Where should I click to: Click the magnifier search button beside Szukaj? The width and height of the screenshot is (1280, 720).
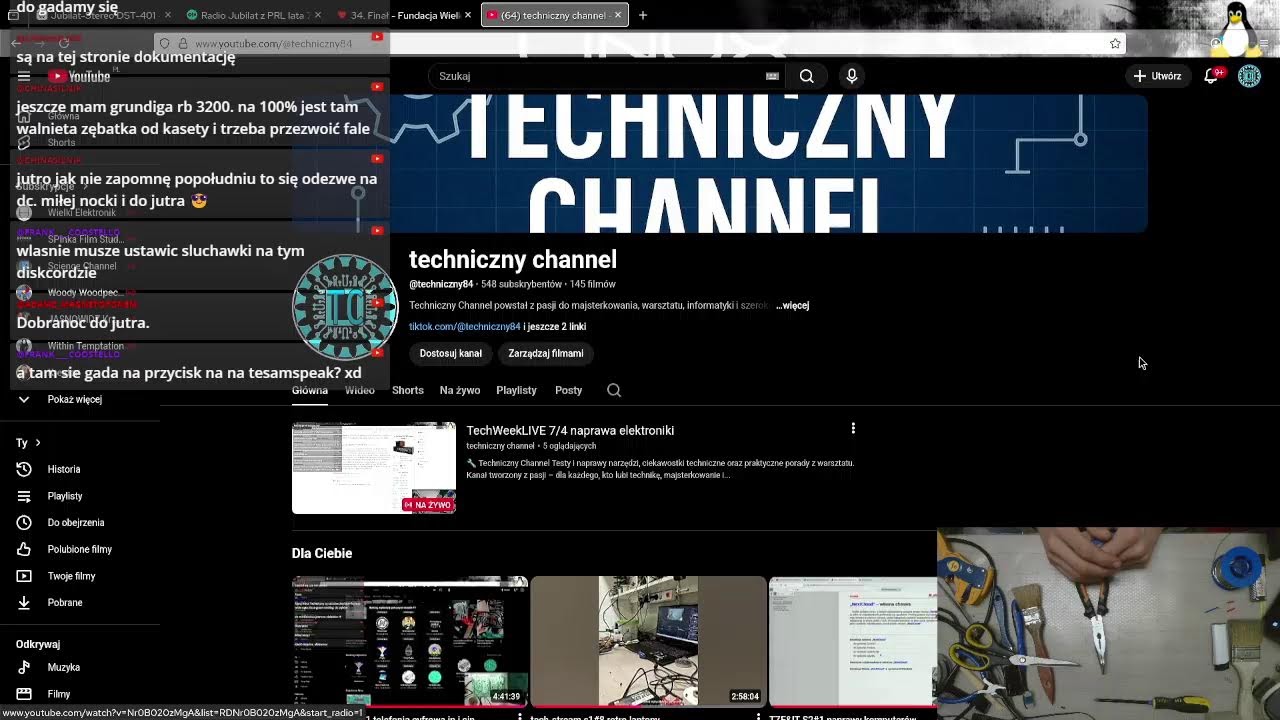[806, 76]
